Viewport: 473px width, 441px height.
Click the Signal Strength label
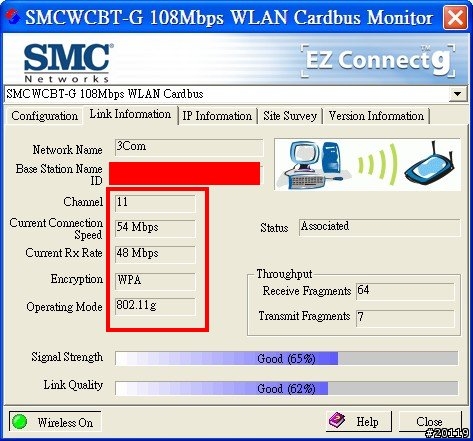click(x=67, y=357)
